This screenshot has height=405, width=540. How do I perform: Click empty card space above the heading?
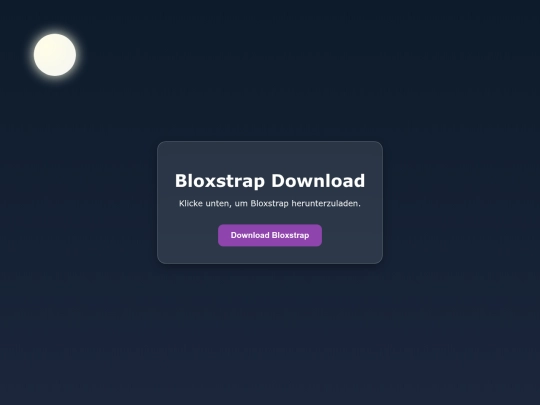270,157
